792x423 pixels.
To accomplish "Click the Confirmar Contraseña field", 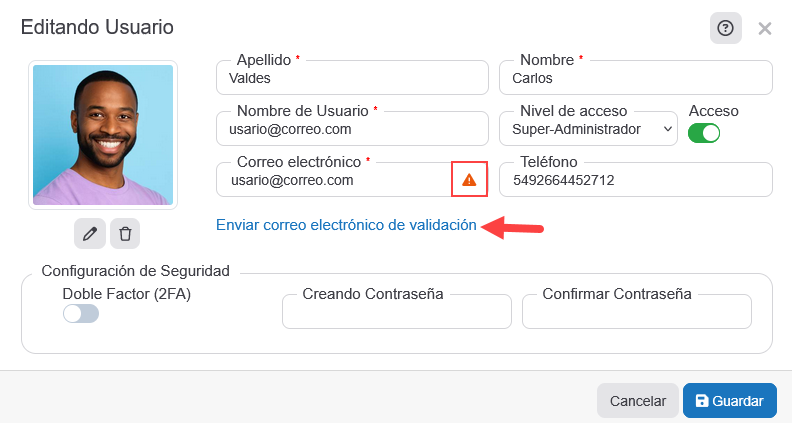I will (636, 314).
